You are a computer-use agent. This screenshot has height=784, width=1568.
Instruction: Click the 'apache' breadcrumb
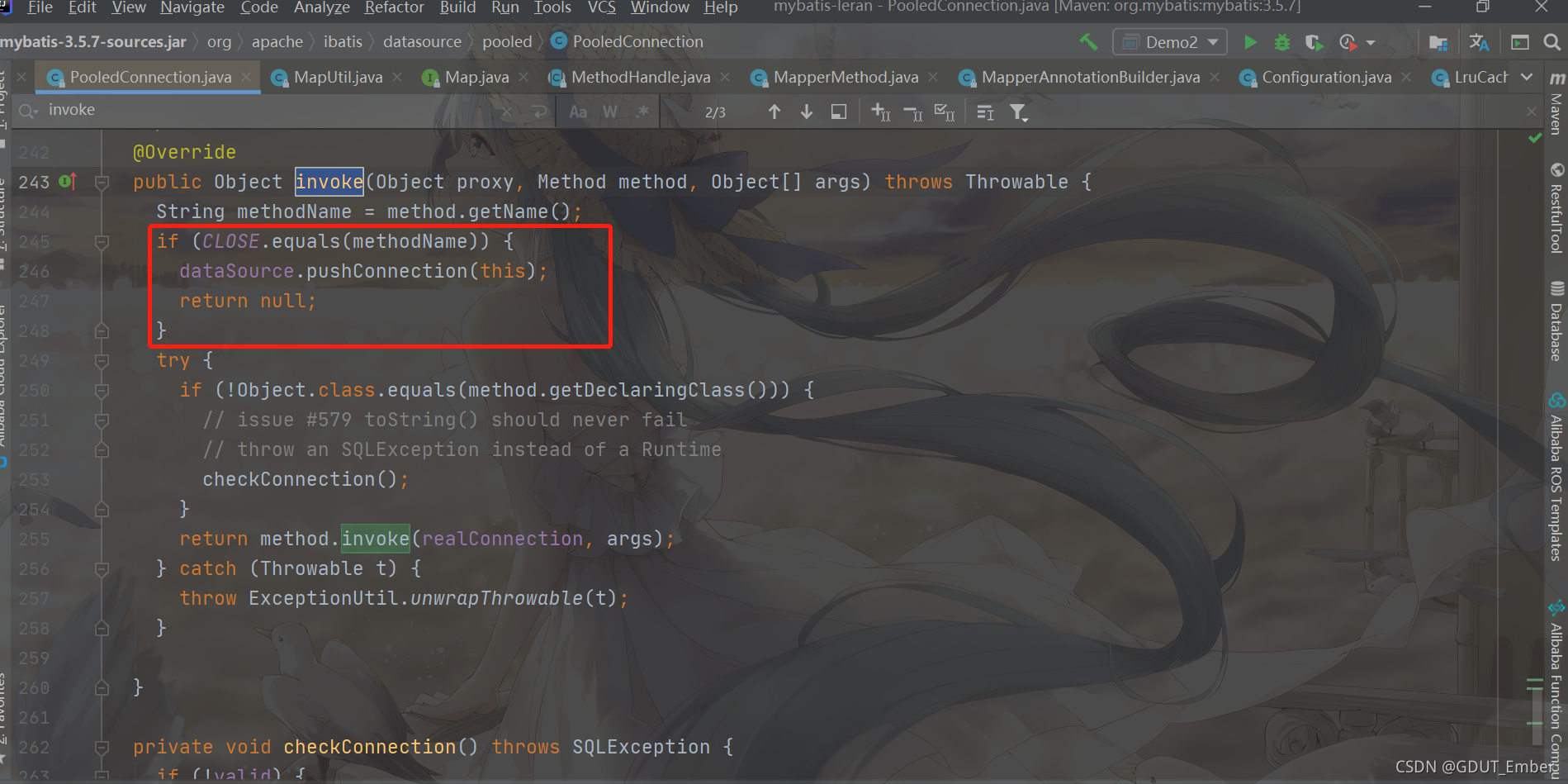277,41
